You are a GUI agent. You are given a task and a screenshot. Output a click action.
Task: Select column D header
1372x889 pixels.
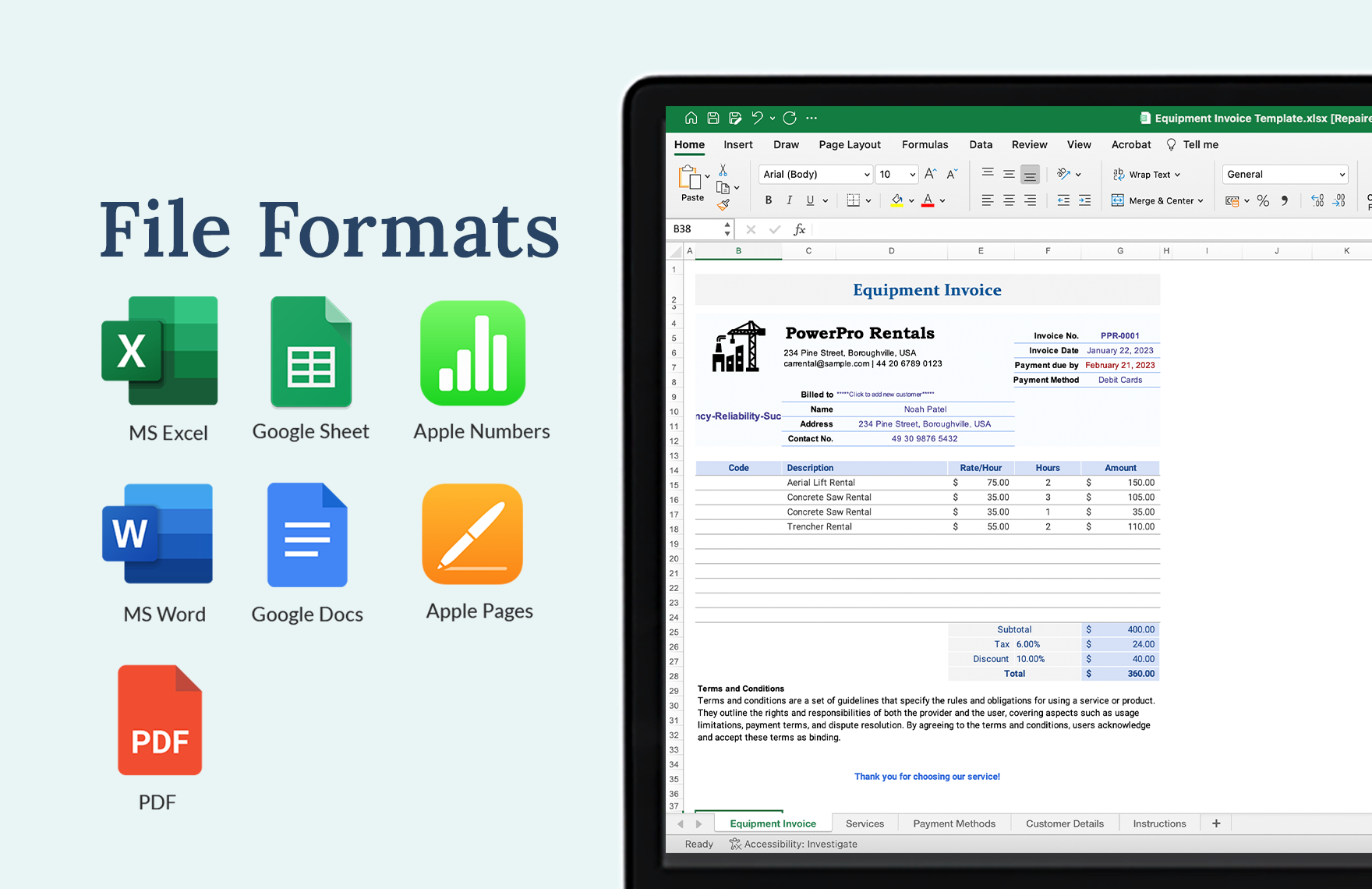[x=891, y=250]
